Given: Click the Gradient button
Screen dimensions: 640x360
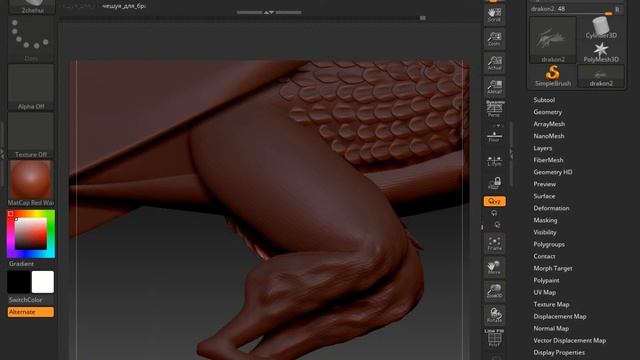Looking at the screenshot, I should click(21, 264).
